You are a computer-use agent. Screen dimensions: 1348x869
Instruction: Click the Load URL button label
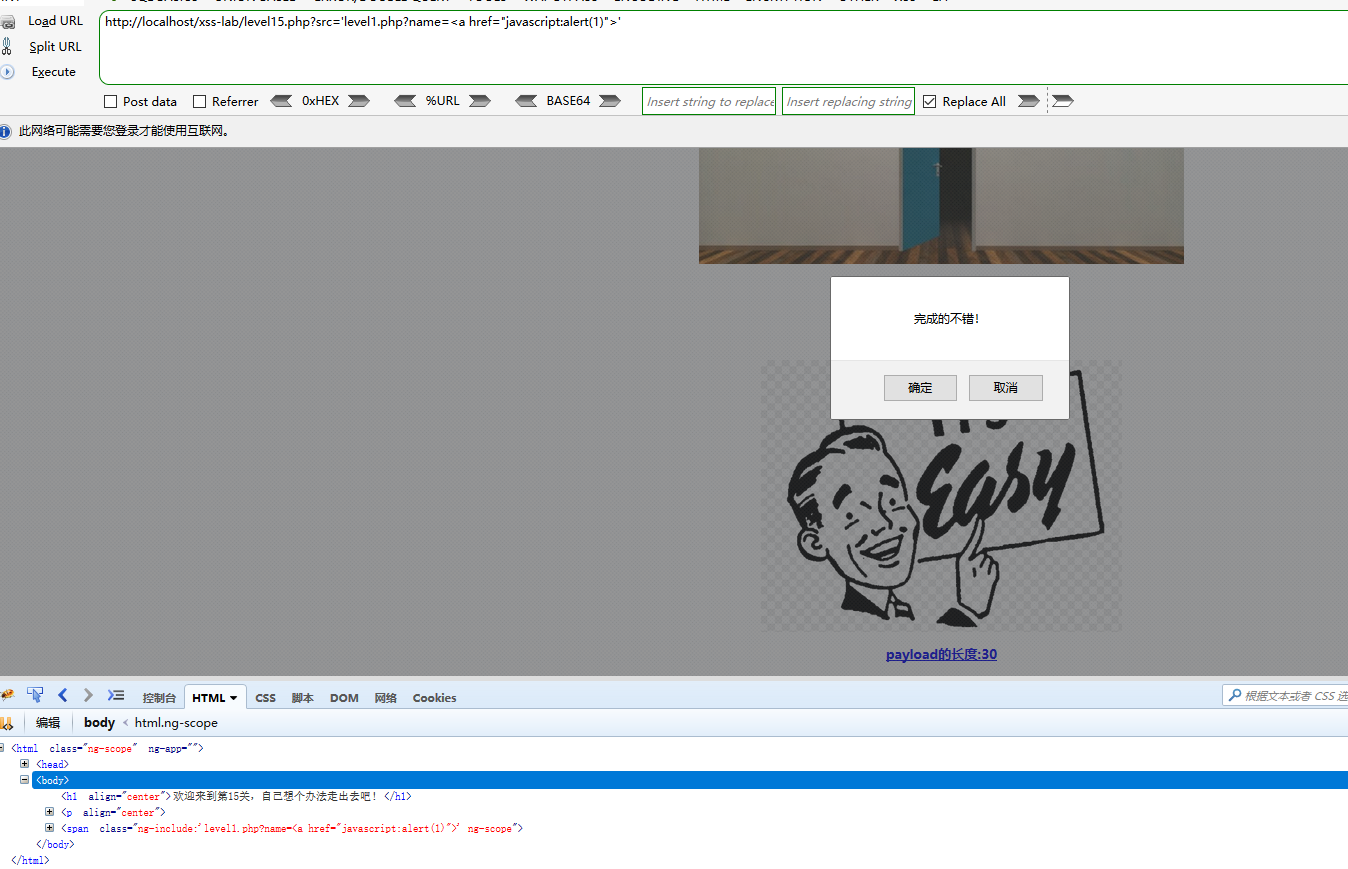click(55, 21)
